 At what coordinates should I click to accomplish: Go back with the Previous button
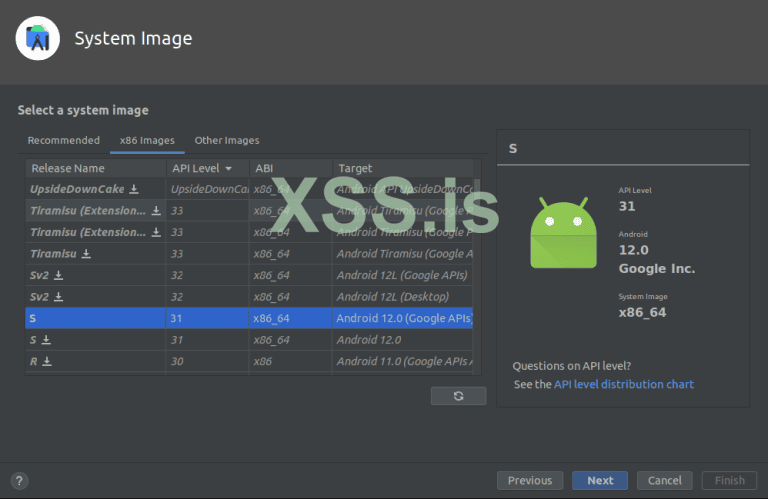530,481
